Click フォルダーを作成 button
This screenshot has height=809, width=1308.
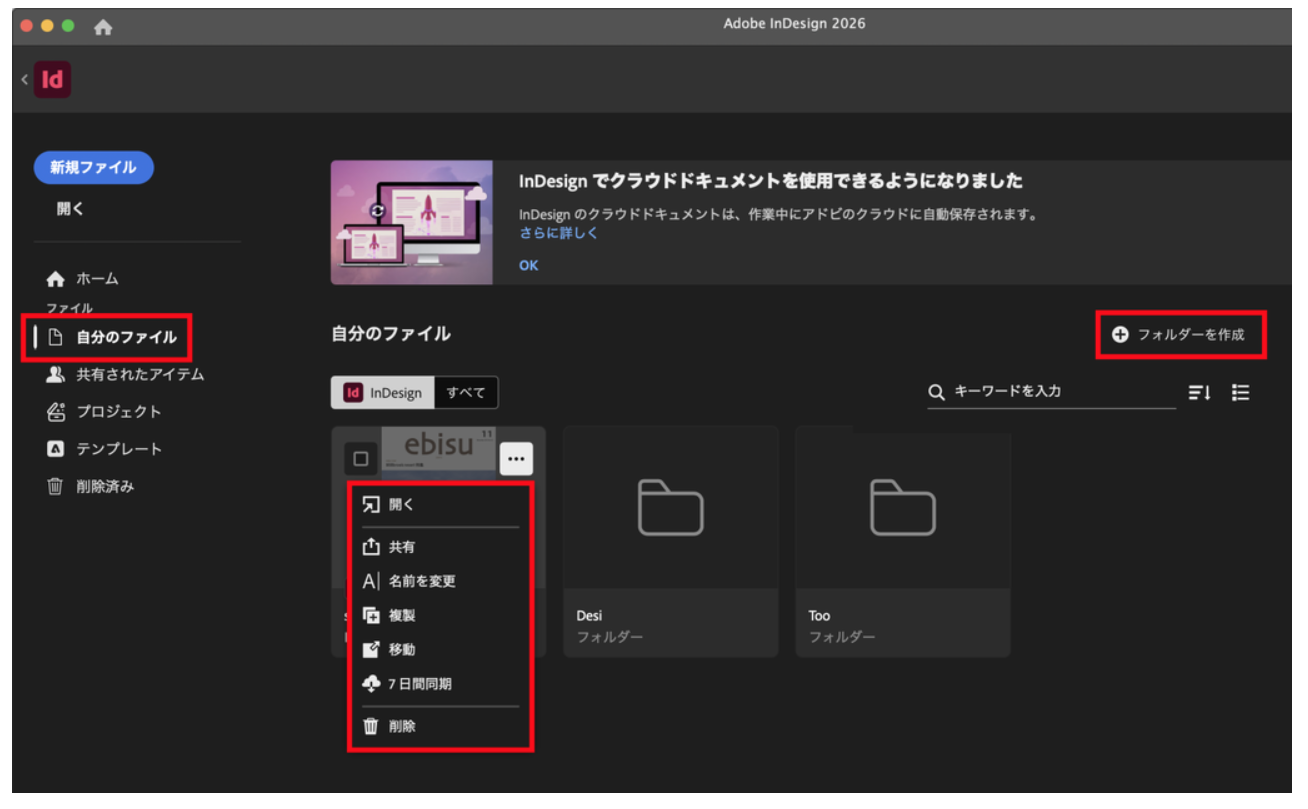1180,335
